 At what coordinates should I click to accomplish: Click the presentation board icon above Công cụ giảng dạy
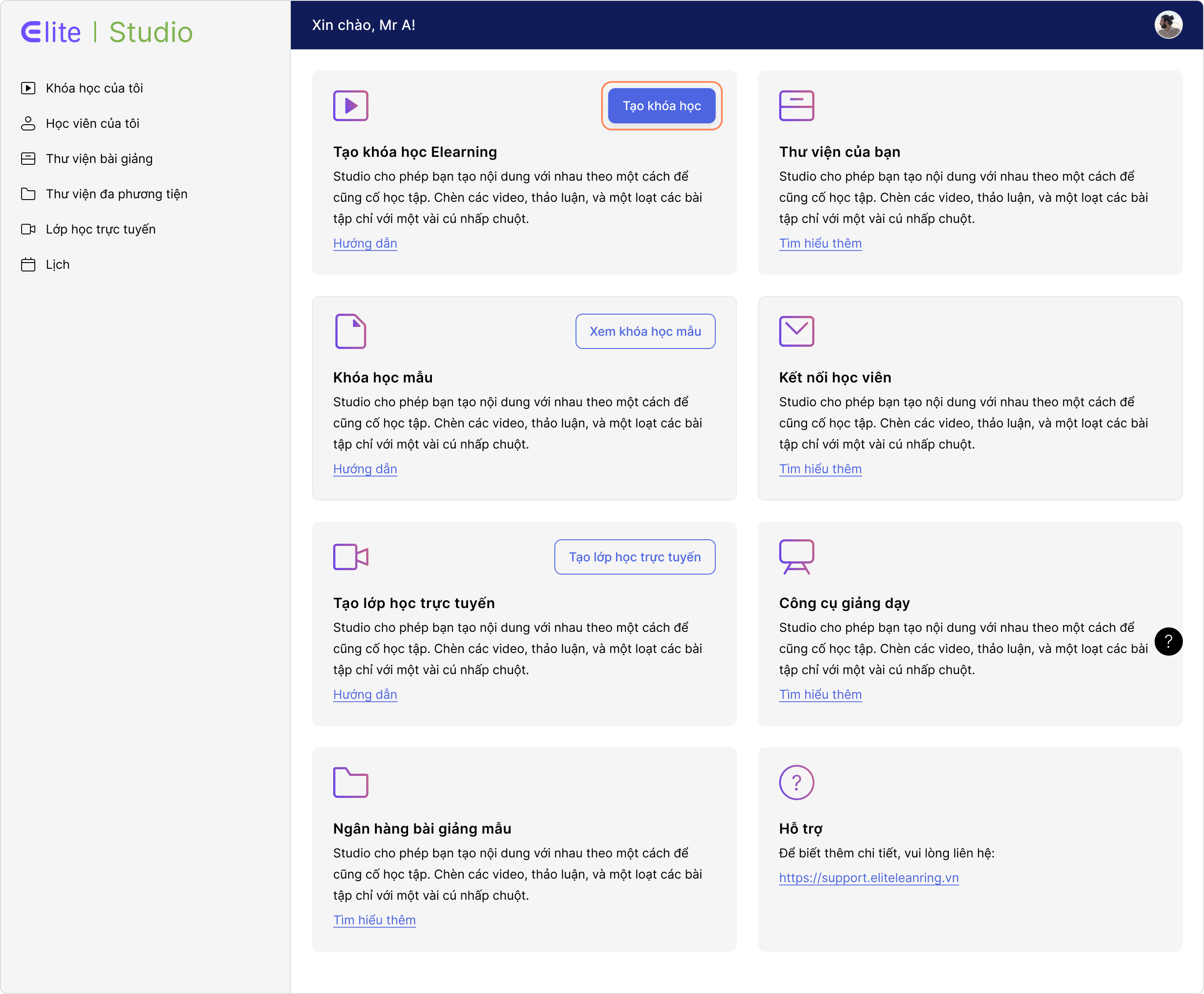(x=796, y=556)
